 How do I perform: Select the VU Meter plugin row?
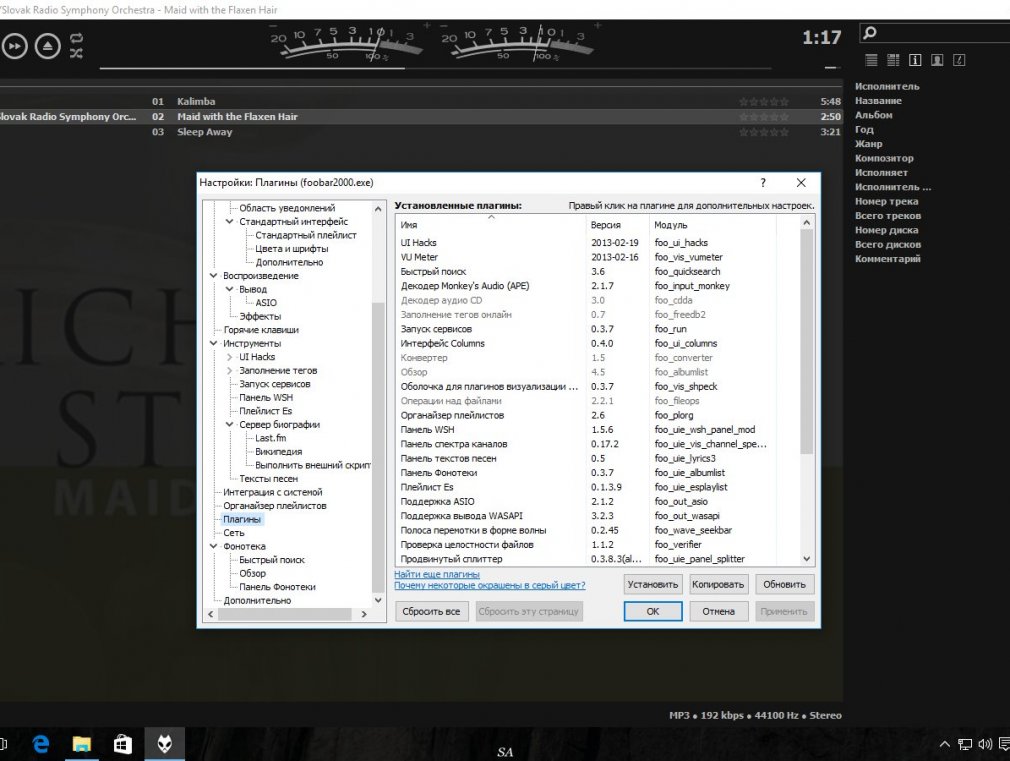pos(597,257)
